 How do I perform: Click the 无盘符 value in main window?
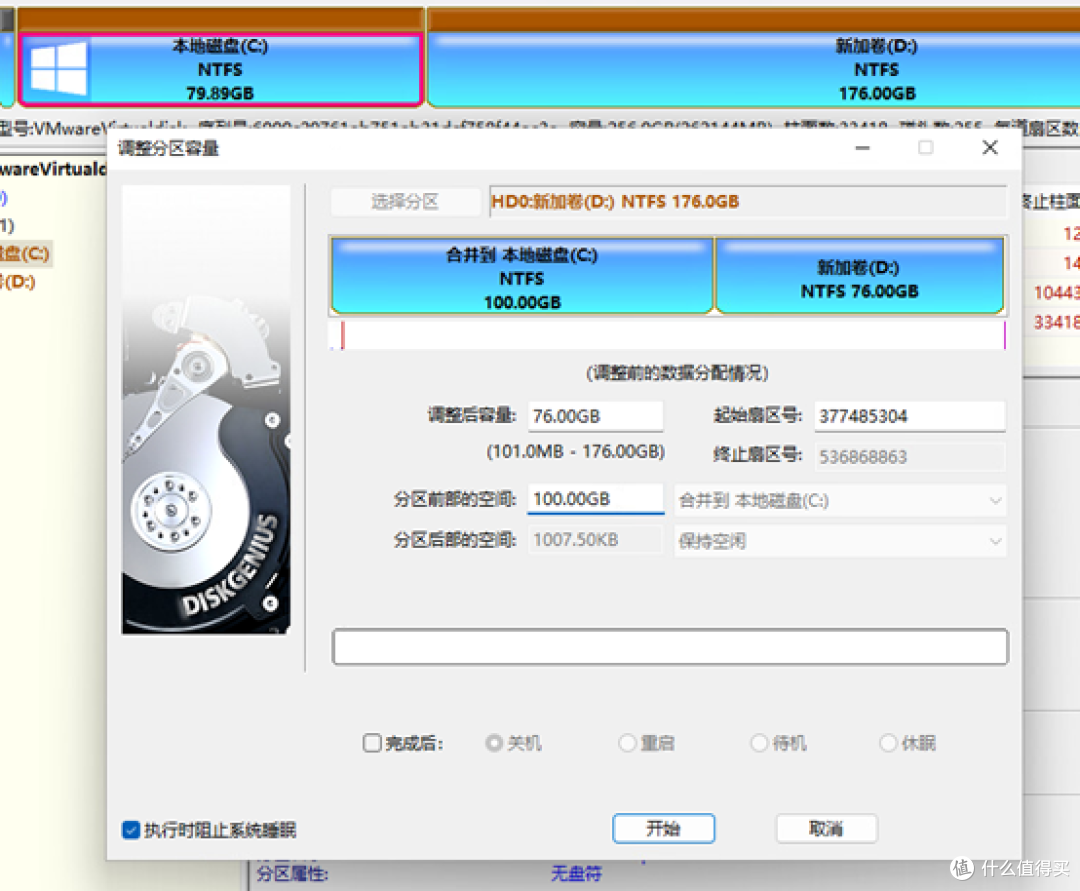point(576,874)
